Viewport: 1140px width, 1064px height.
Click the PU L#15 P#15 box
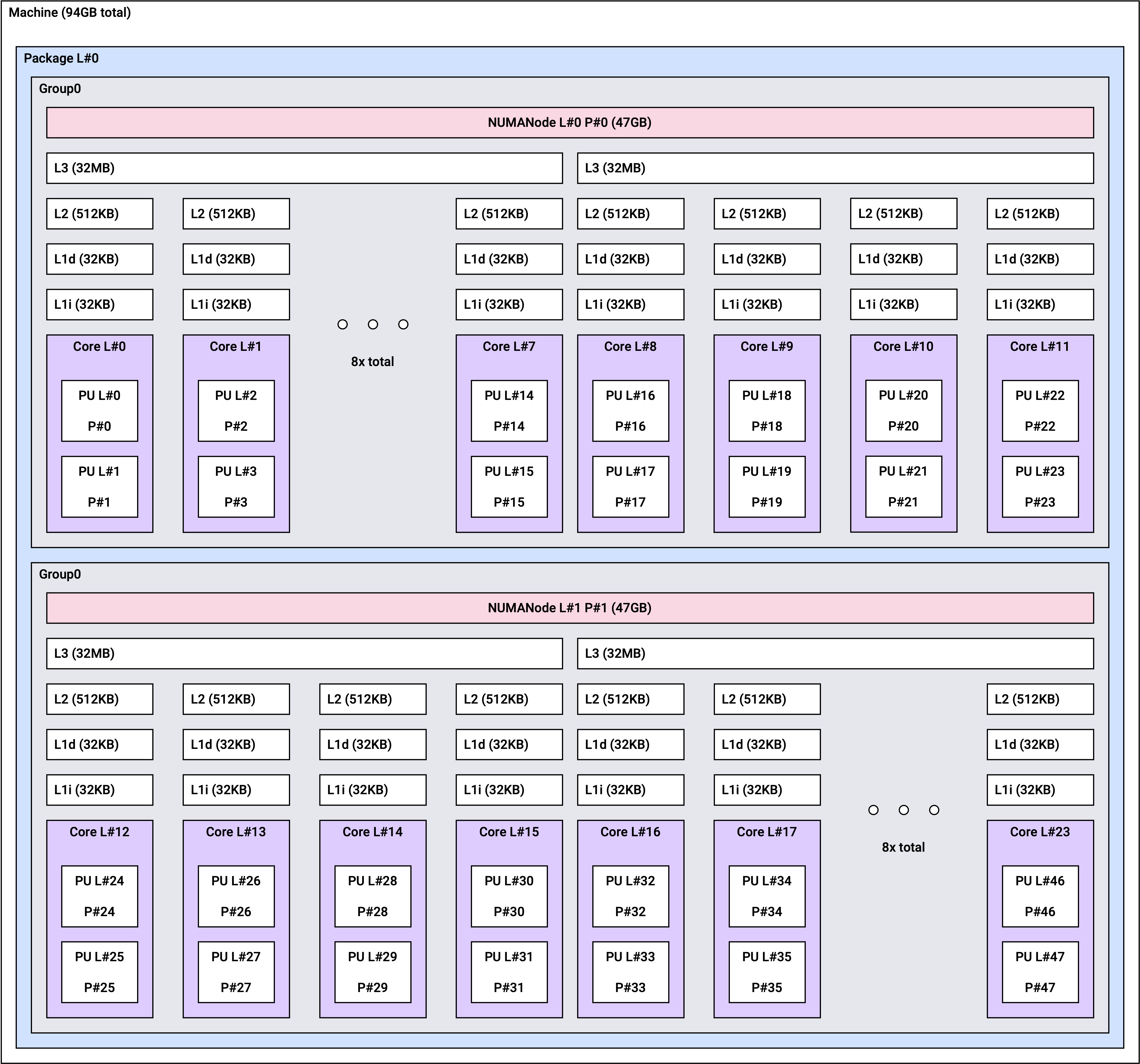pos(509,487)
